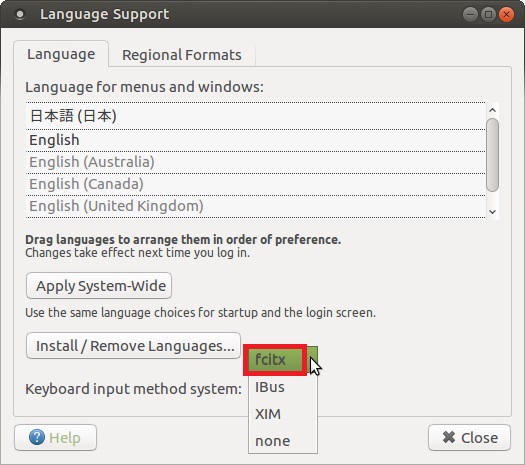Choose IBus from the input method menu
This screenshot has width=525, height=465.
pyautogui.click(x=283, y=387)
